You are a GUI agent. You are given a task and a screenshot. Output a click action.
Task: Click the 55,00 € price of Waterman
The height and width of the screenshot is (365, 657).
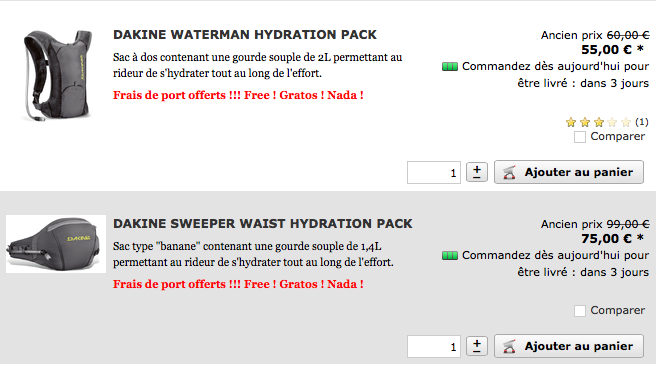click(x=606, y=50)
